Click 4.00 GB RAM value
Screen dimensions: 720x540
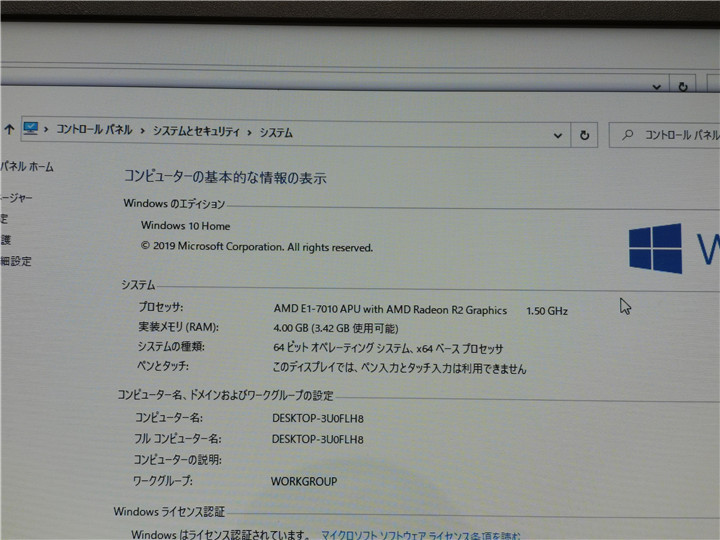[336, 328]
